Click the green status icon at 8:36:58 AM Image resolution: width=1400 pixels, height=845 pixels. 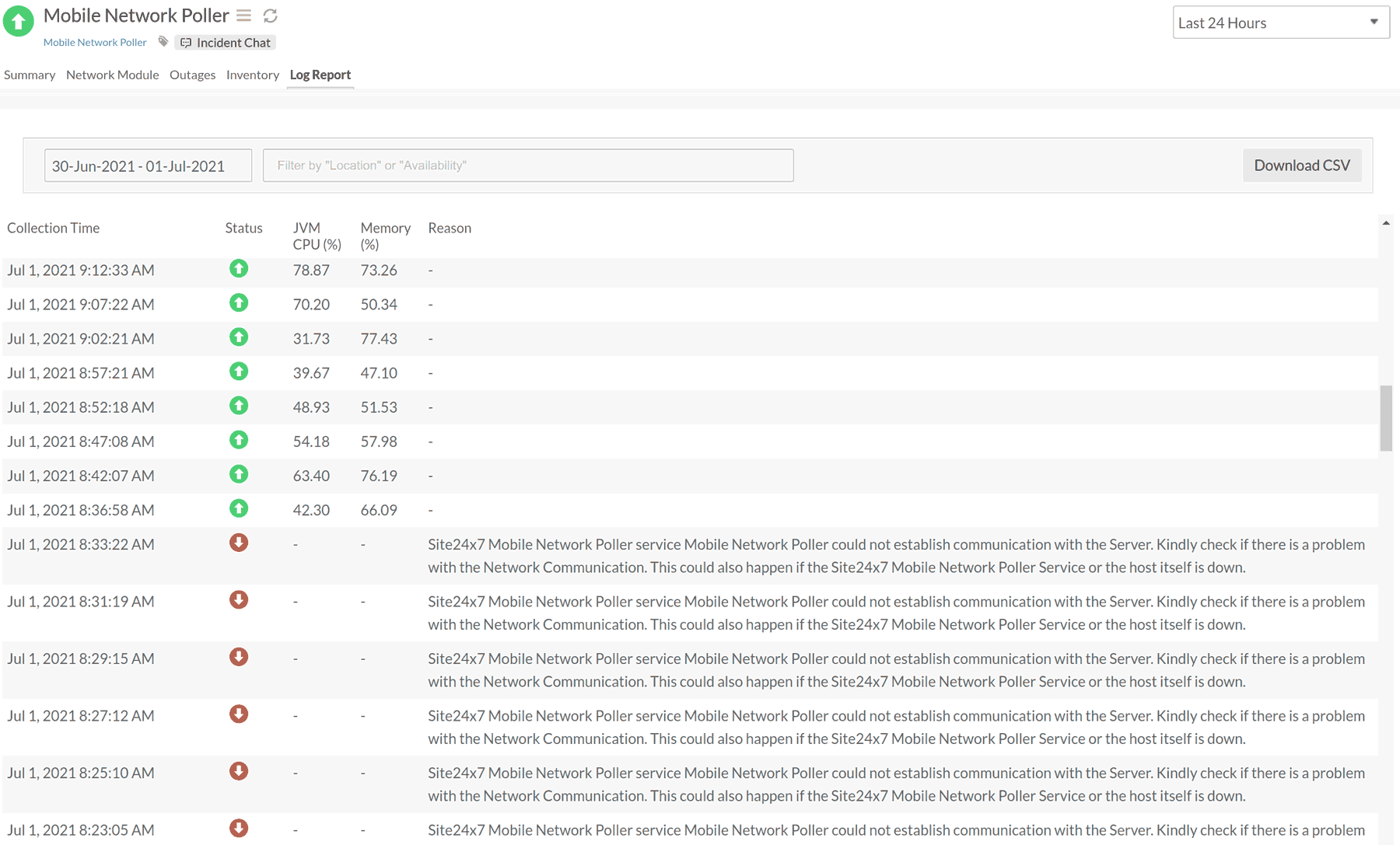[239, 508]
